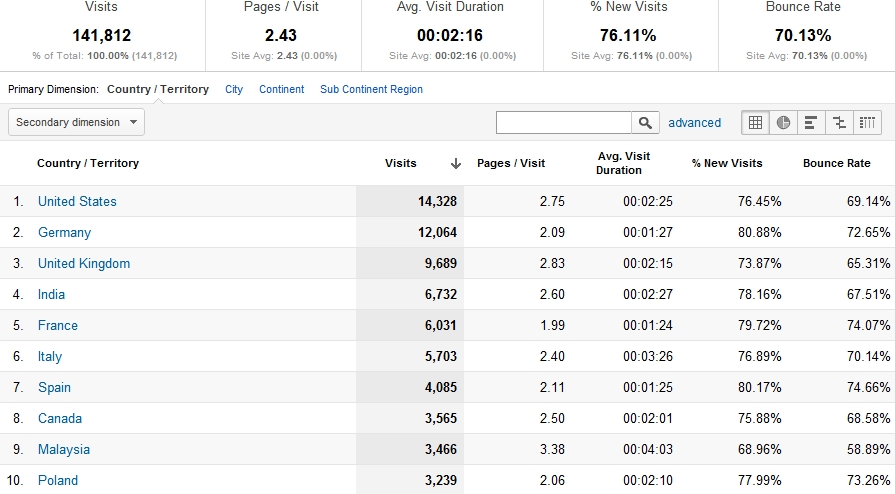Select the Sub Continent Region dimension
The image size is (895, 494).
pyautogui.click(x=371, y=90)
